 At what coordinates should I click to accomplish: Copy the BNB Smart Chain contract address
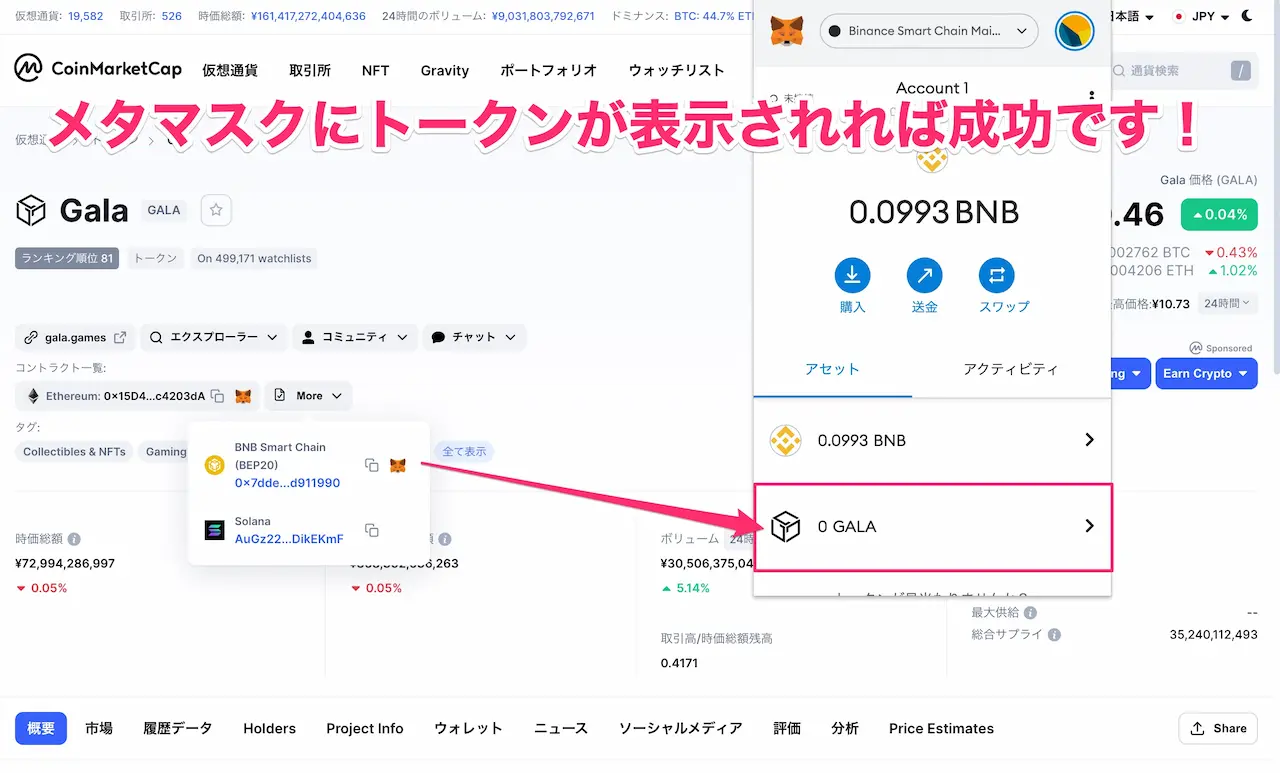click(x=371, y=465)
